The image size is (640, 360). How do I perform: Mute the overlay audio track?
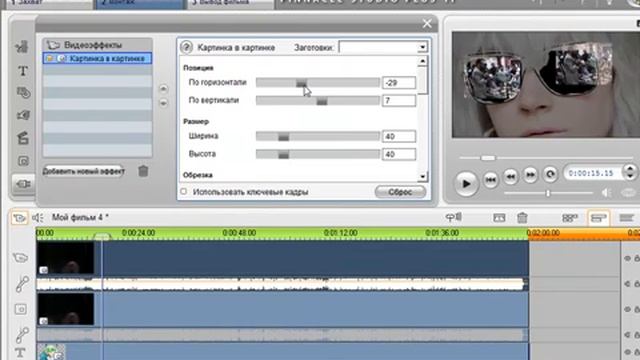tap(627, 335)
